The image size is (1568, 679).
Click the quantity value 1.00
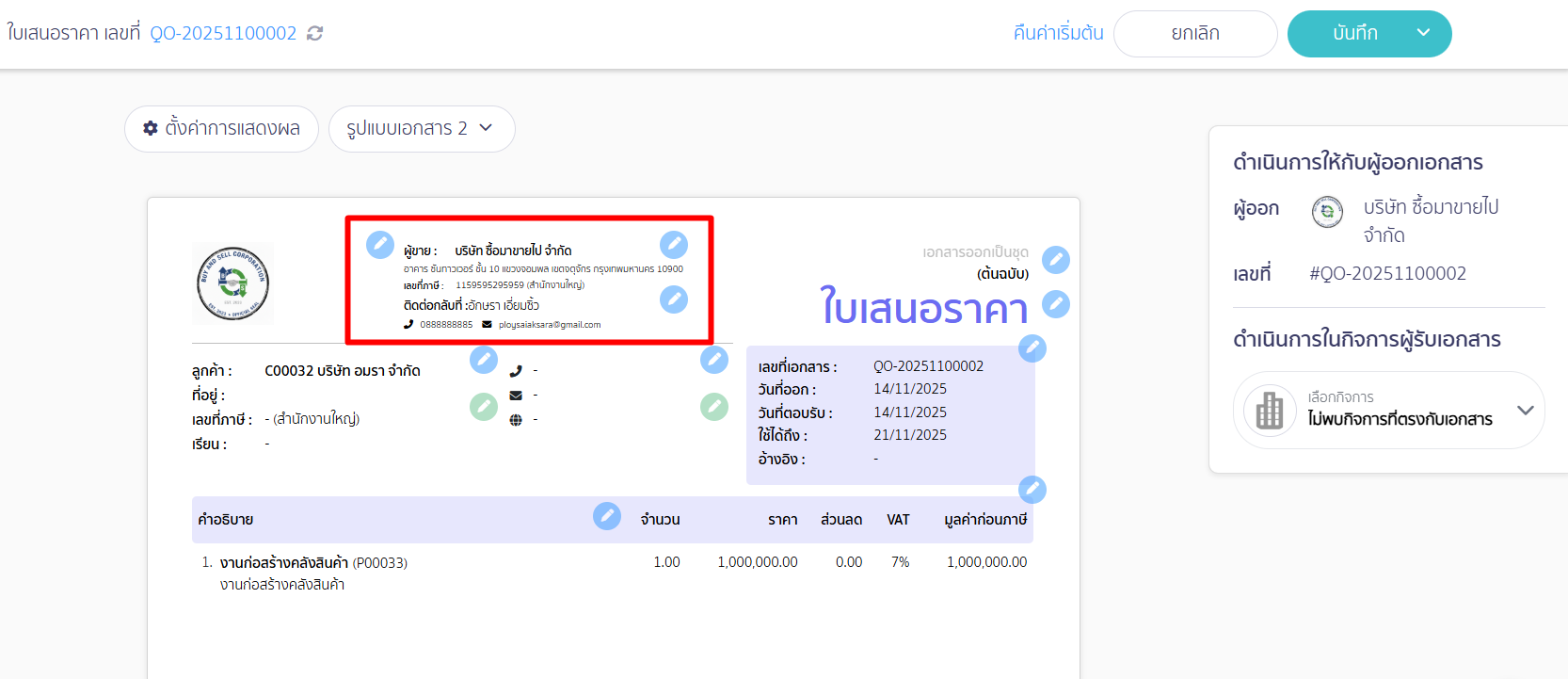(666, 562)
